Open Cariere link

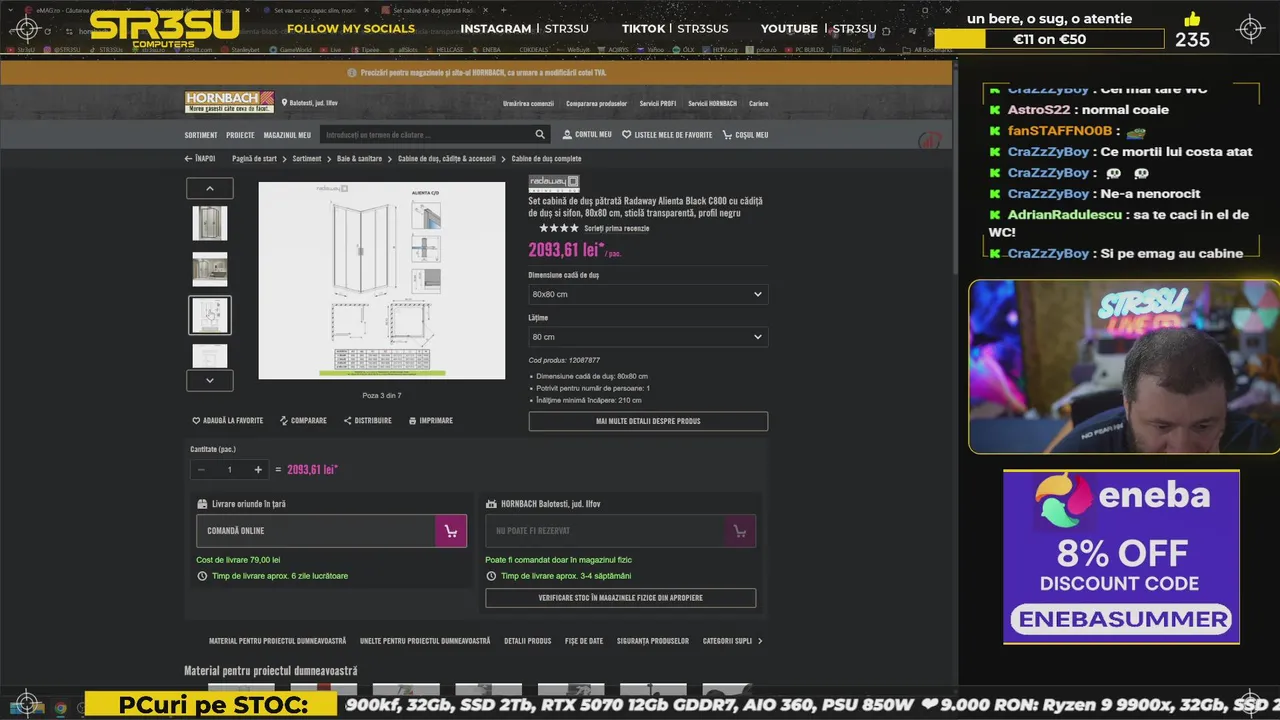coord(758,104)
